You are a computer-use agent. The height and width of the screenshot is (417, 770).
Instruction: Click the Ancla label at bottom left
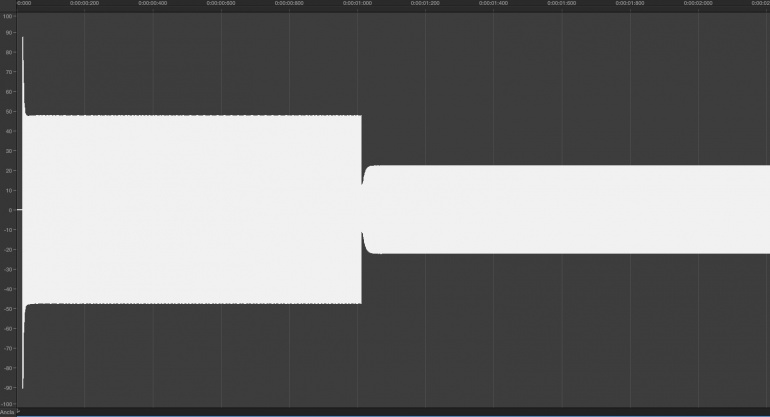click(x=7, y=412)
